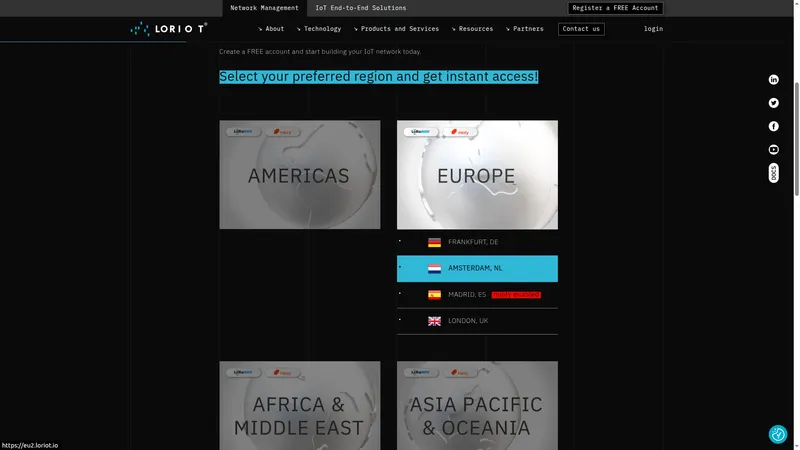Image resolution: width=800 pixels, height=450 pixels.
Task: Collapse the EUROPE region card
Action: 477,174
